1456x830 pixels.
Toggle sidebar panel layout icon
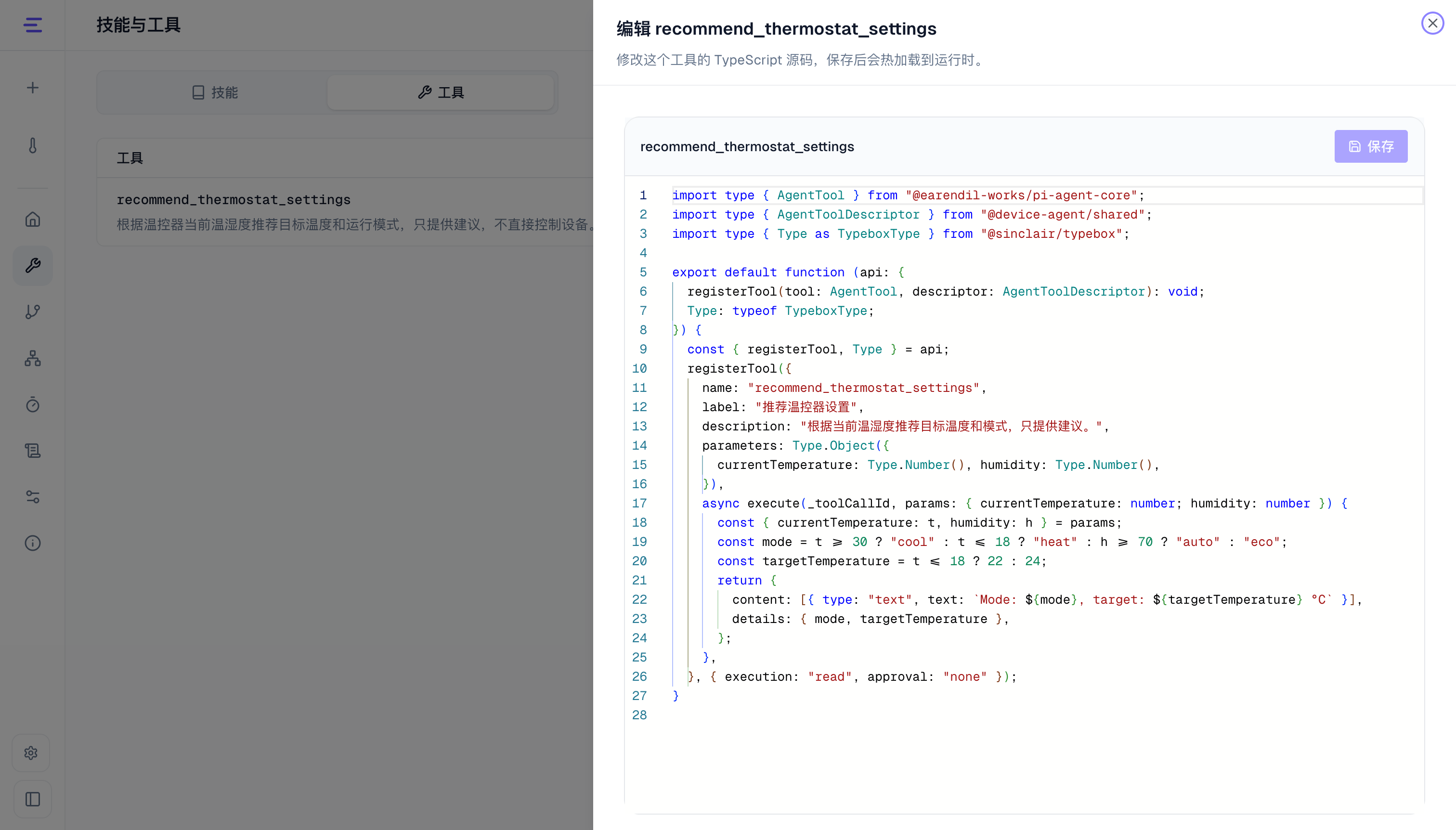tap(32, 799)
